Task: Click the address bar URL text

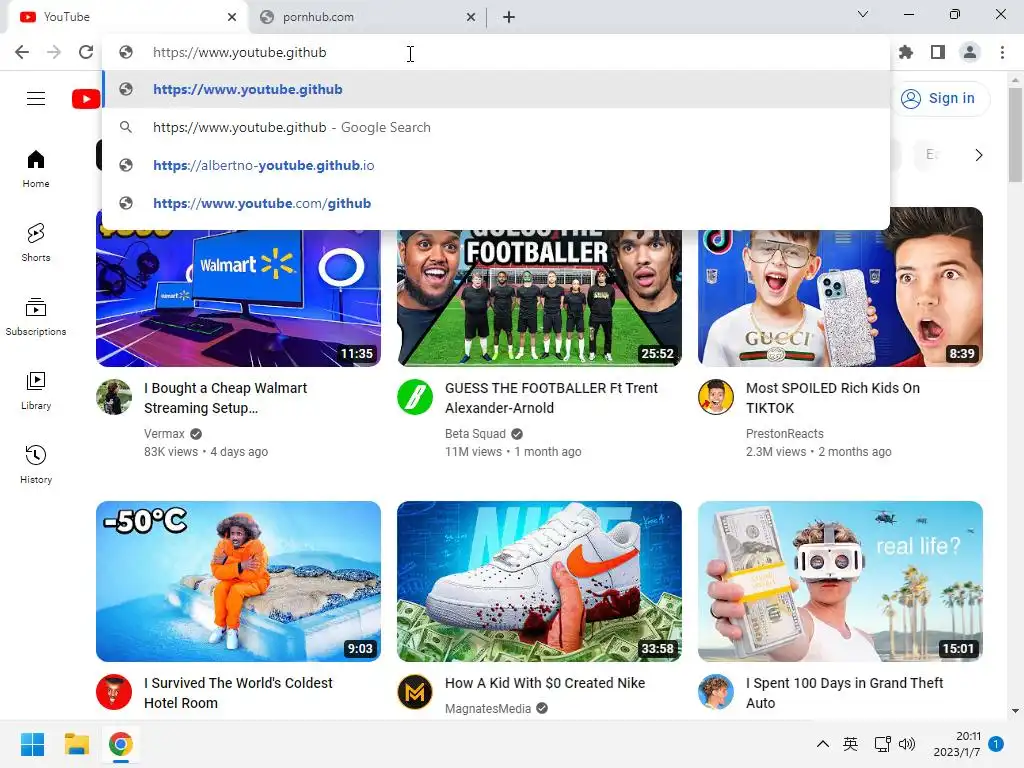Action: pos(240,52)
